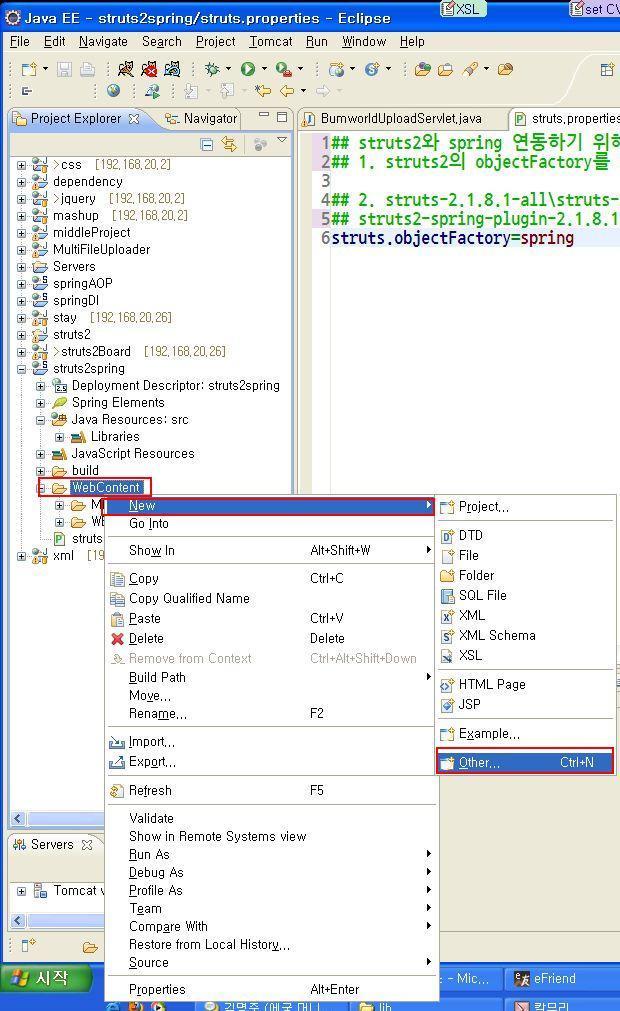Screen dimensions: 620x1011
Task: Open the web browser globe icon
Action: [113, 90]
